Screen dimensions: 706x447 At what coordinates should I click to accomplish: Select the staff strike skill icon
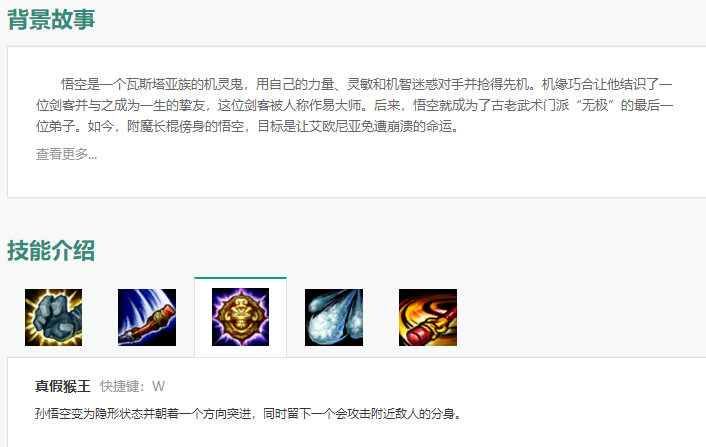pyautogui.click(x=147, y=317)
